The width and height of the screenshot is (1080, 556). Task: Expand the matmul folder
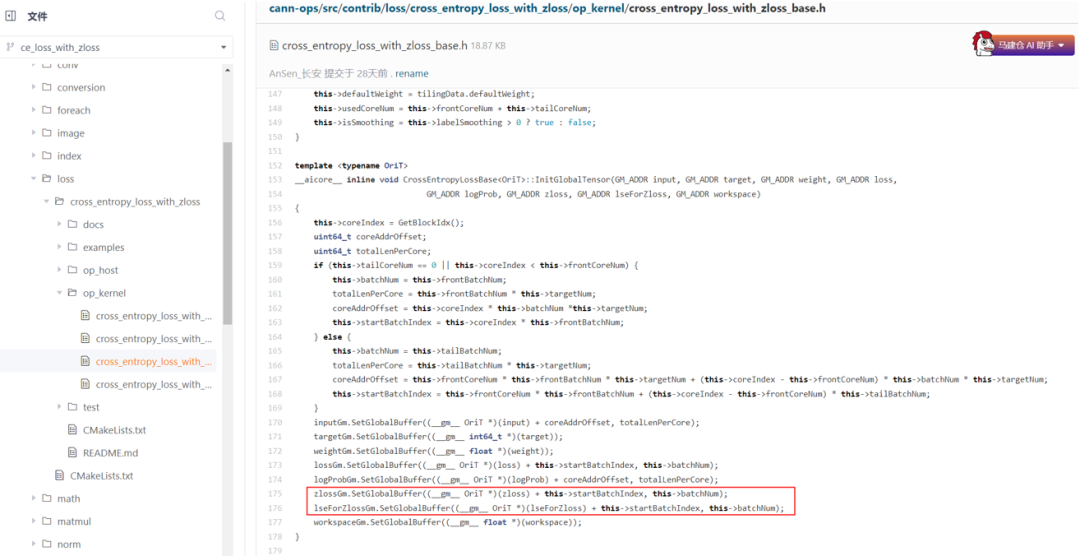(x=34, y=521)
